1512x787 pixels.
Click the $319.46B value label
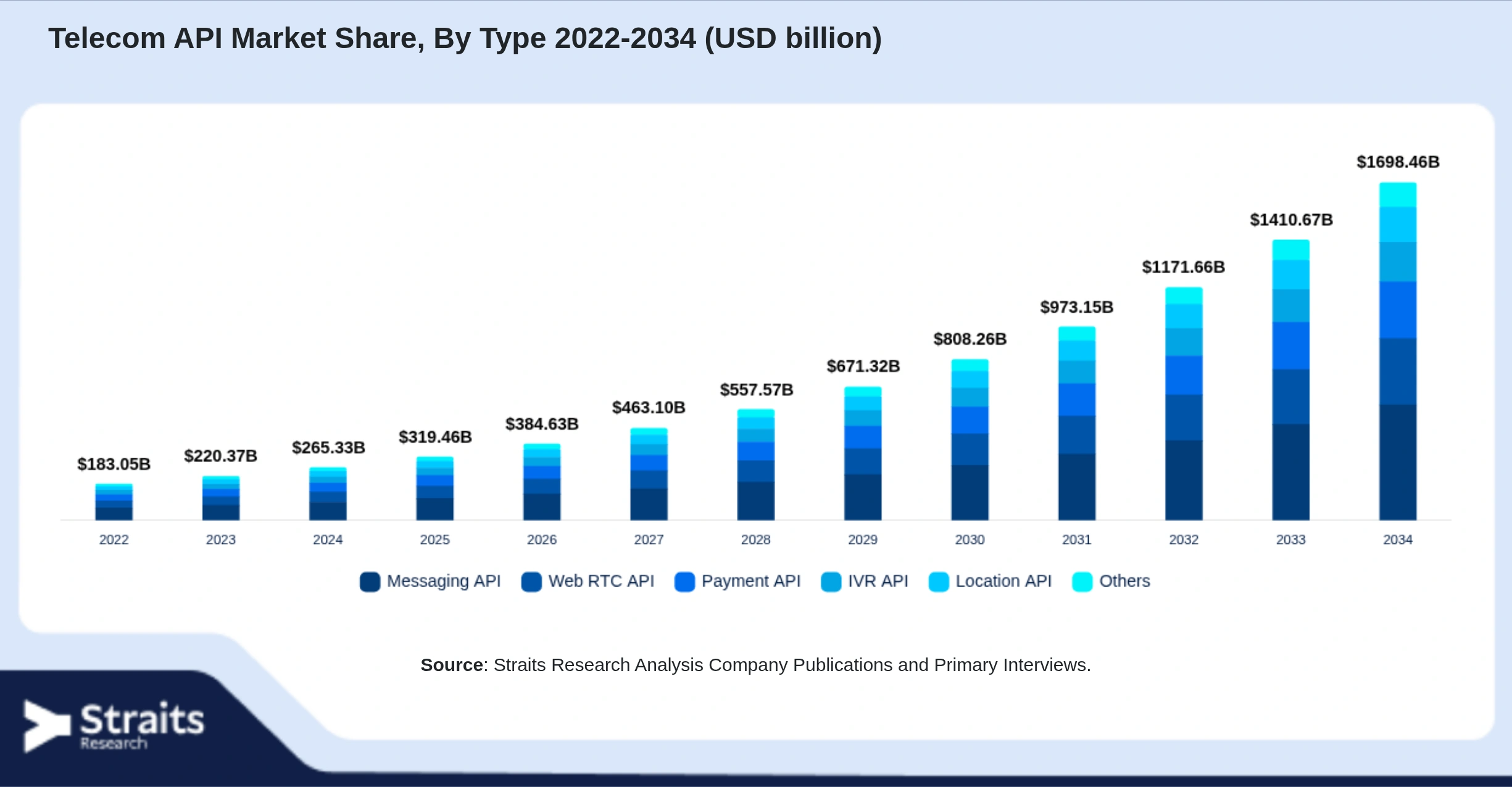[435, 437]
